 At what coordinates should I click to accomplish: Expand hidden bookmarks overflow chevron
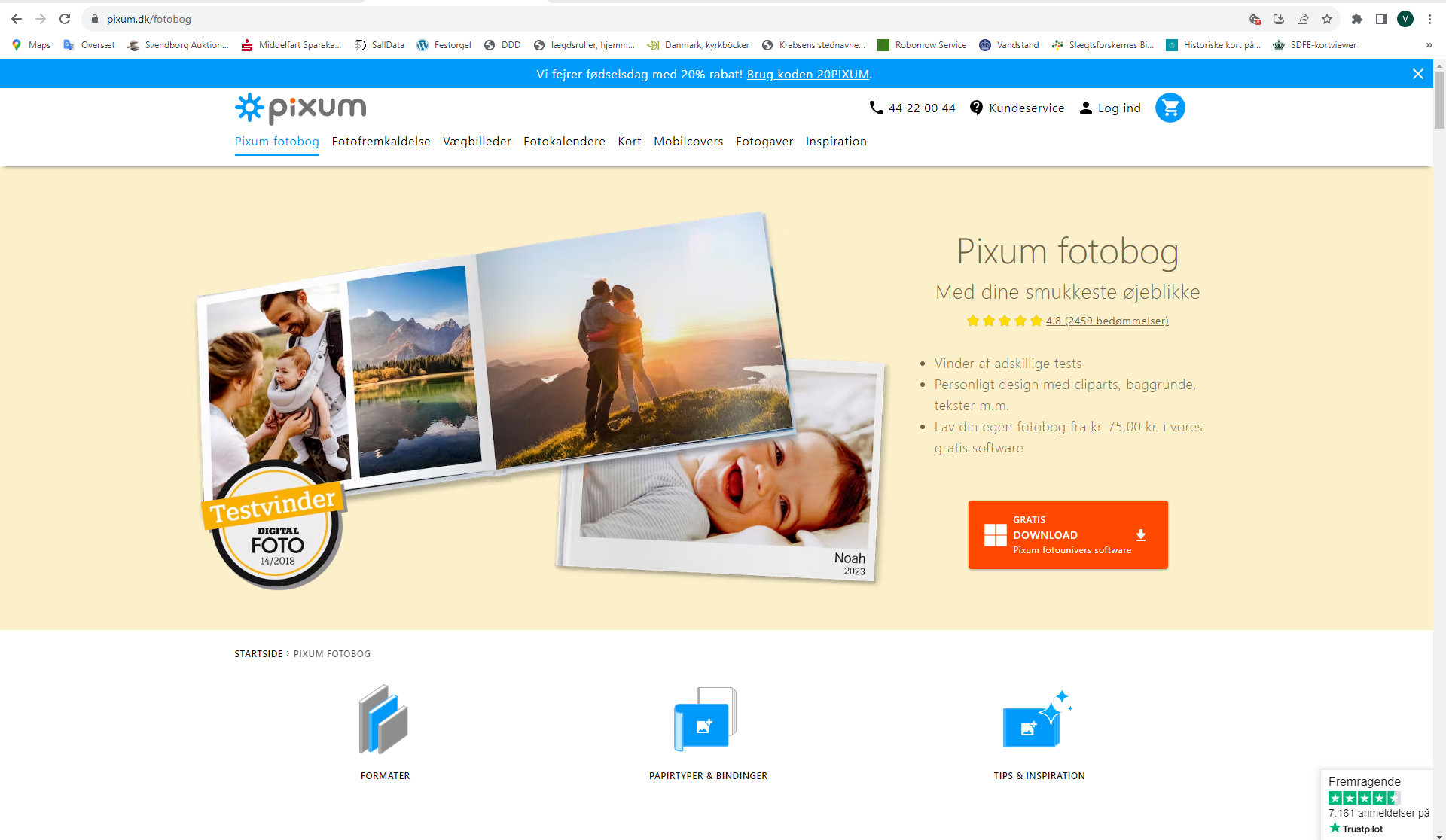[1429, 45]
